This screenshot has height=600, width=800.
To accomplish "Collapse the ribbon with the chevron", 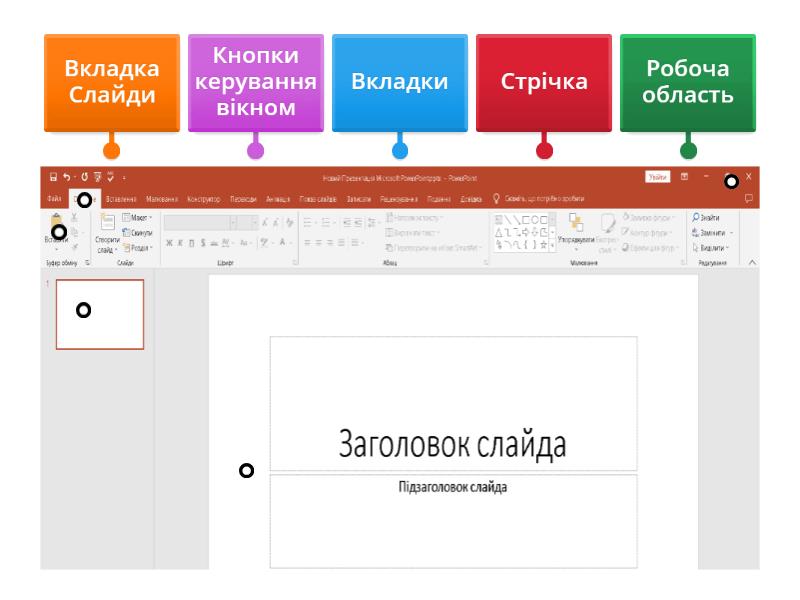I will (752, 261).
